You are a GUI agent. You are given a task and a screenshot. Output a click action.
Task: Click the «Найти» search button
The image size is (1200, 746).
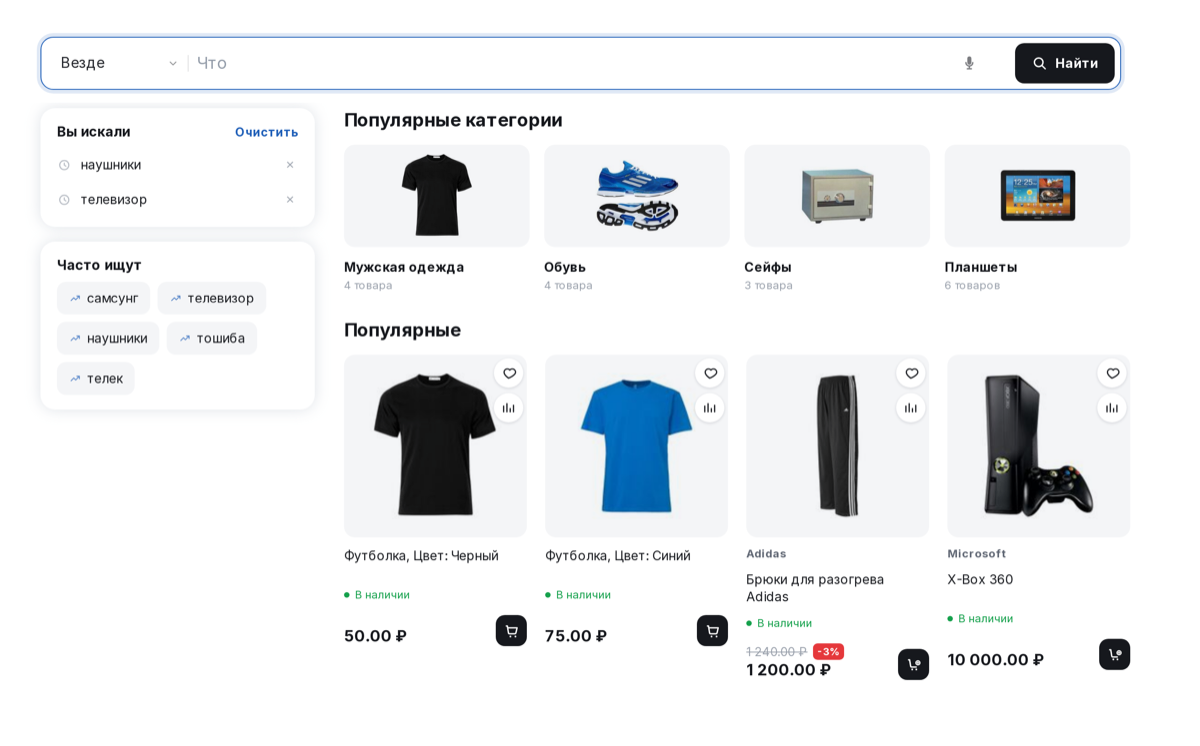point(1064,63)
